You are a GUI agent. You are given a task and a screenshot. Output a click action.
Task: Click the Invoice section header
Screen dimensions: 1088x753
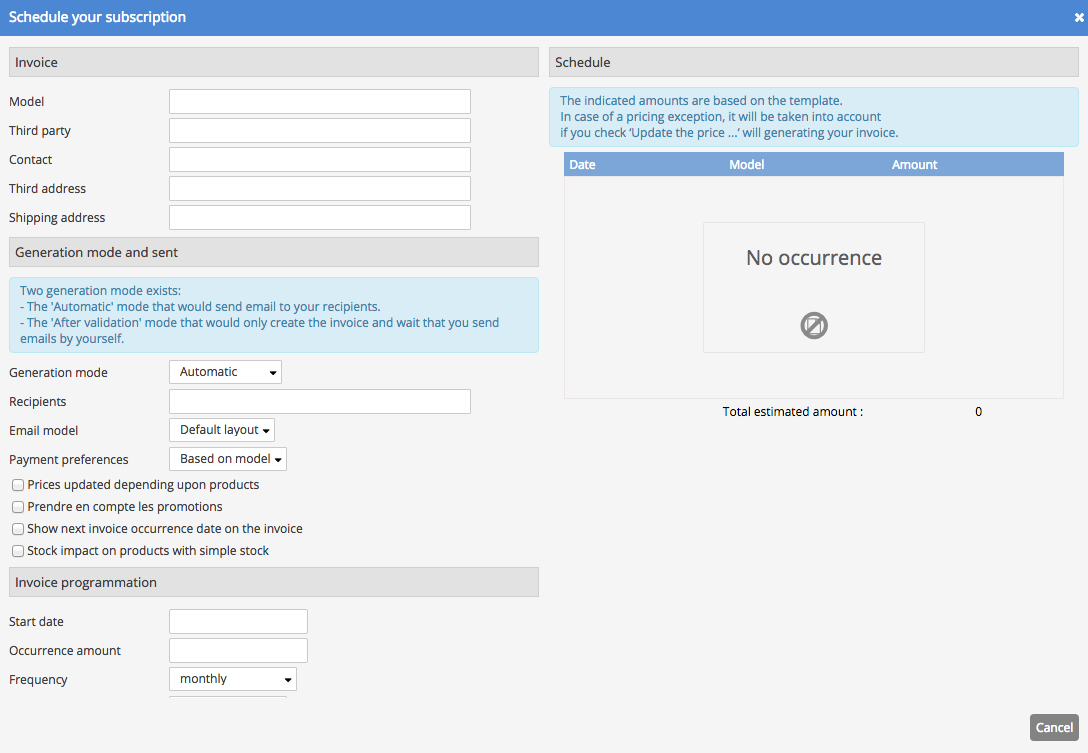click(274, 62)
